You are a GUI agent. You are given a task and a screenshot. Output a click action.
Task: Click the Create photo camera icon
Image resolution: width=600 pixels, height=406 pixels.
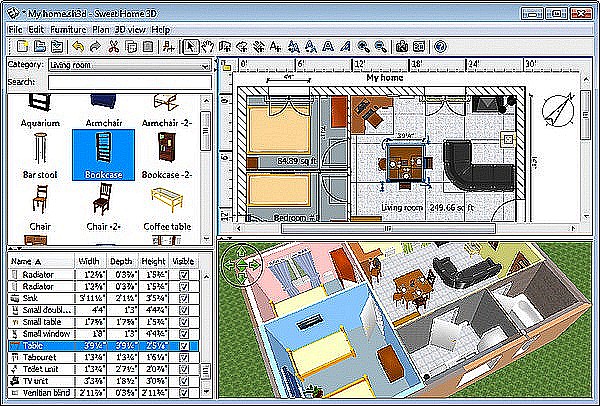(x=401, y=47)
